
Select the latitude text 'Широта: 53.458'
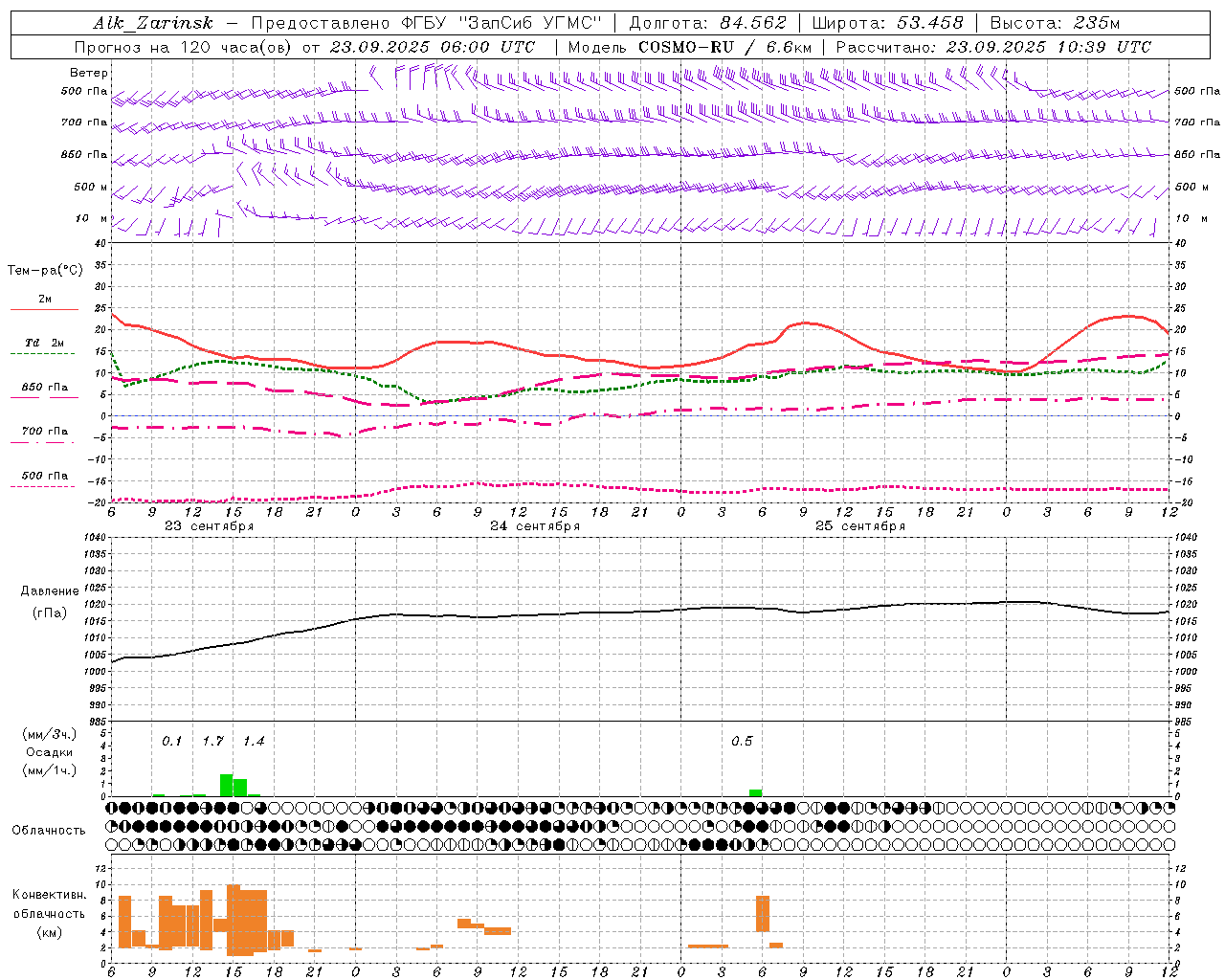click(x=887, y=23)
